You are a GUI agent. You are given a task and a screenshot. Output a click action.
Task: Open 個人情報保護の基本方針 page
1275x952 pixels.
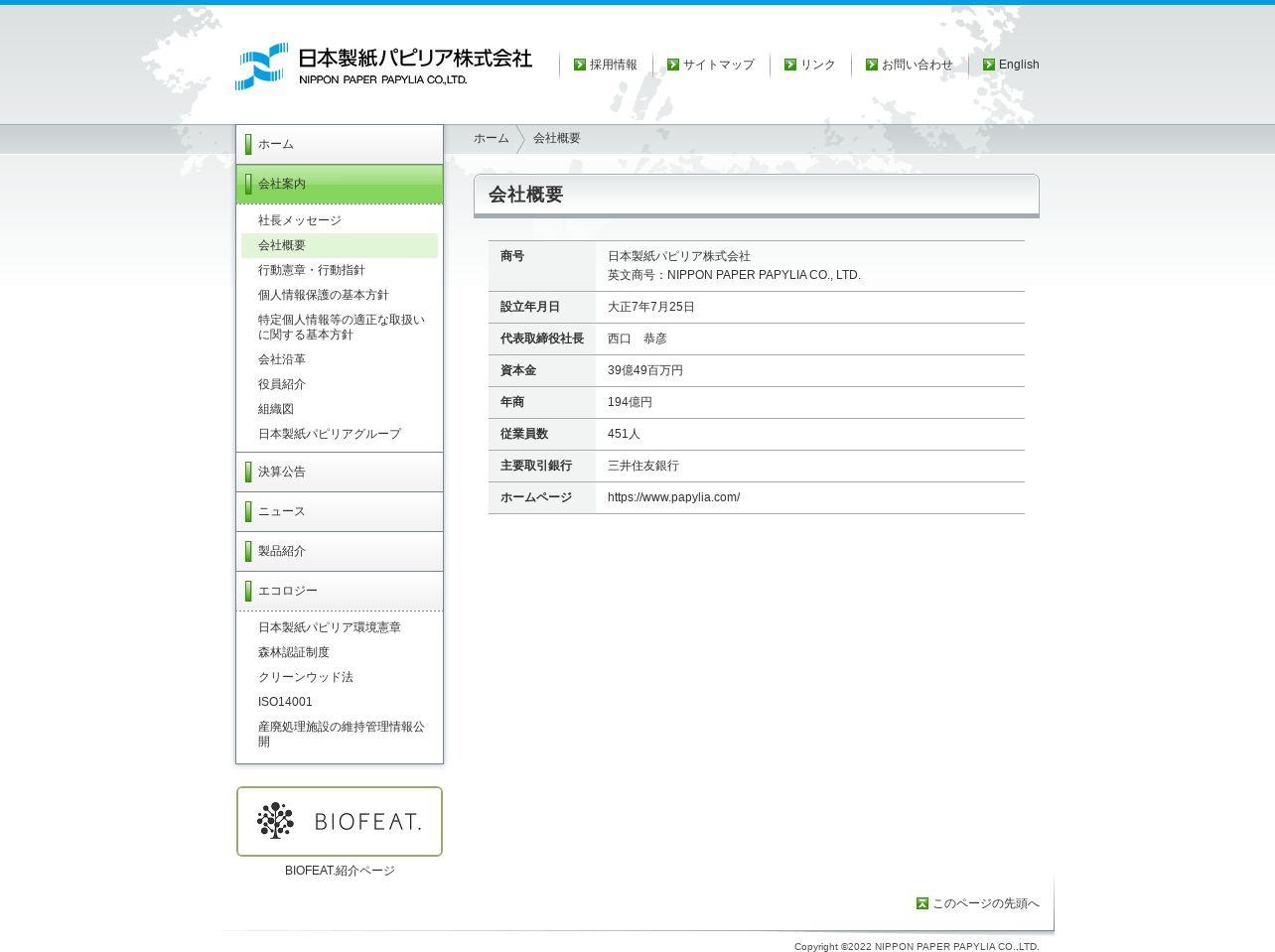(324, 295)
